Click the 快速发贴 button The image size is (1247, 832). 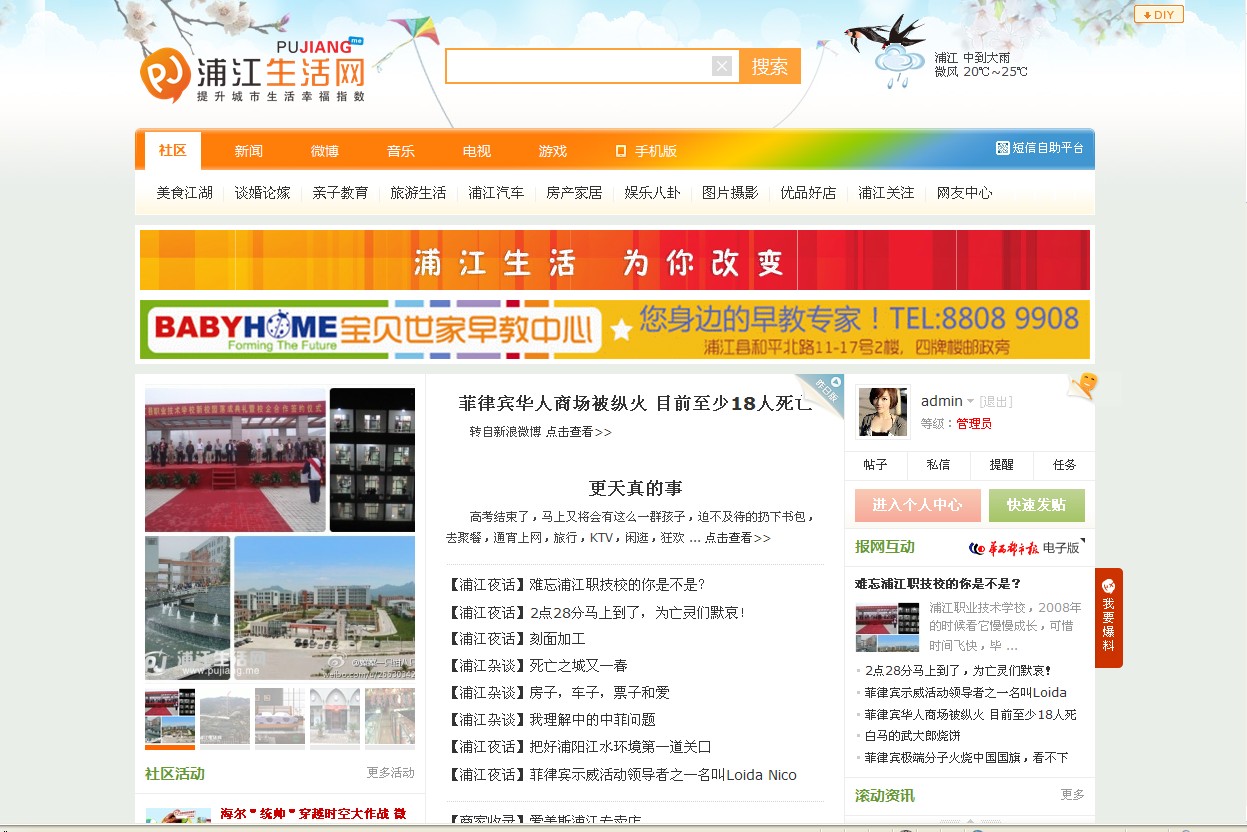[x=1036, y=505]
